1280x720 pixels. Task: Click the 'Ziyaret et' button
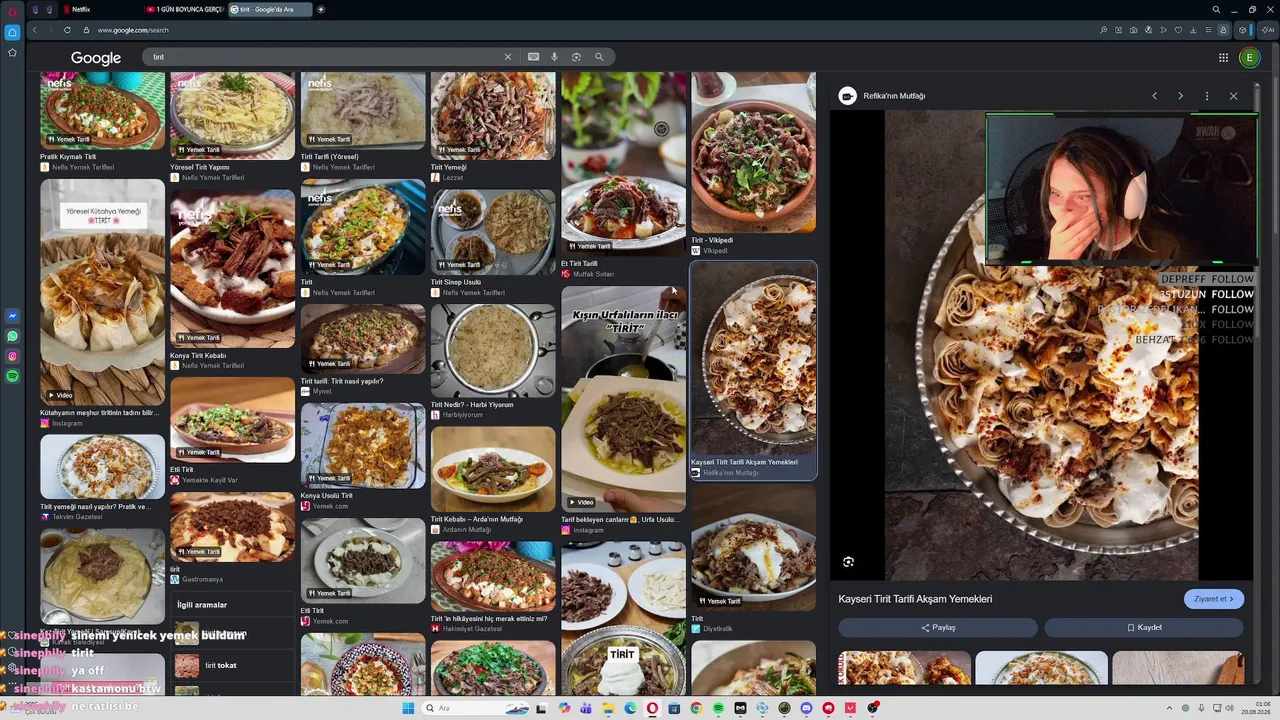click(x=1214, y=599)
